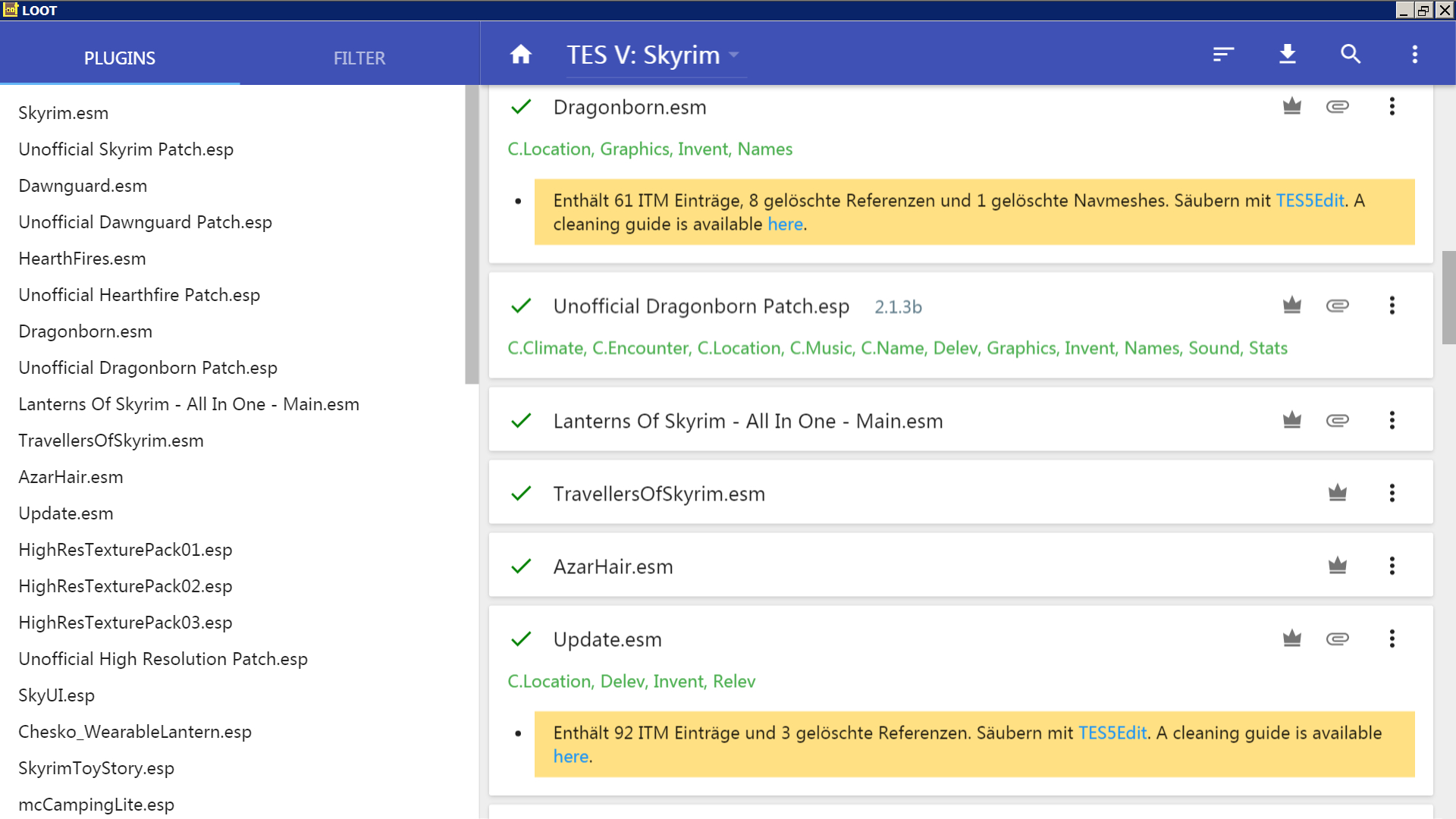Open Update.esm card menu

(1392, 639)
